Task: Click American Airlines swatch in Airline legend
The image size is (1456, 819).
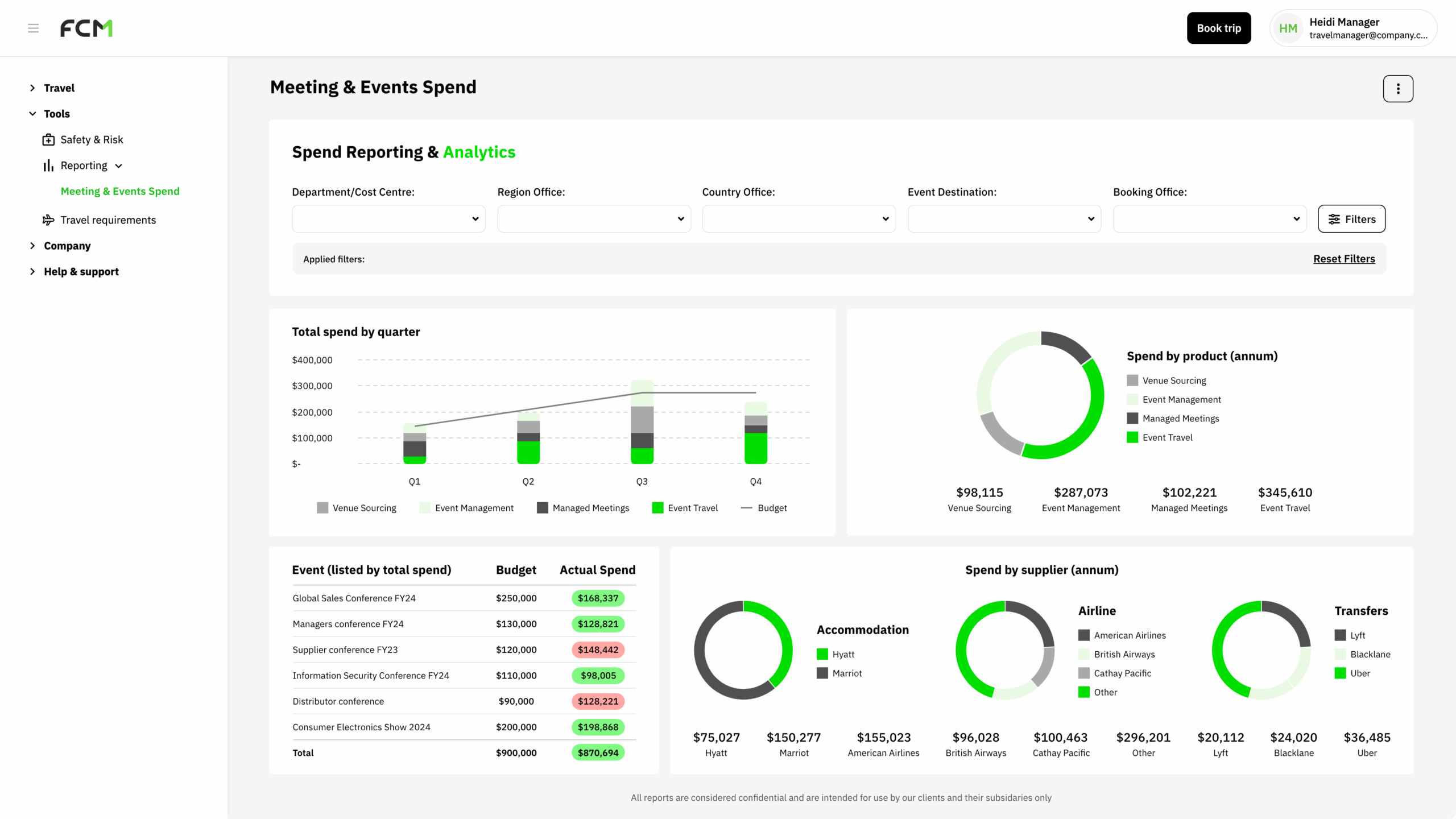Action: (1084, 635)
